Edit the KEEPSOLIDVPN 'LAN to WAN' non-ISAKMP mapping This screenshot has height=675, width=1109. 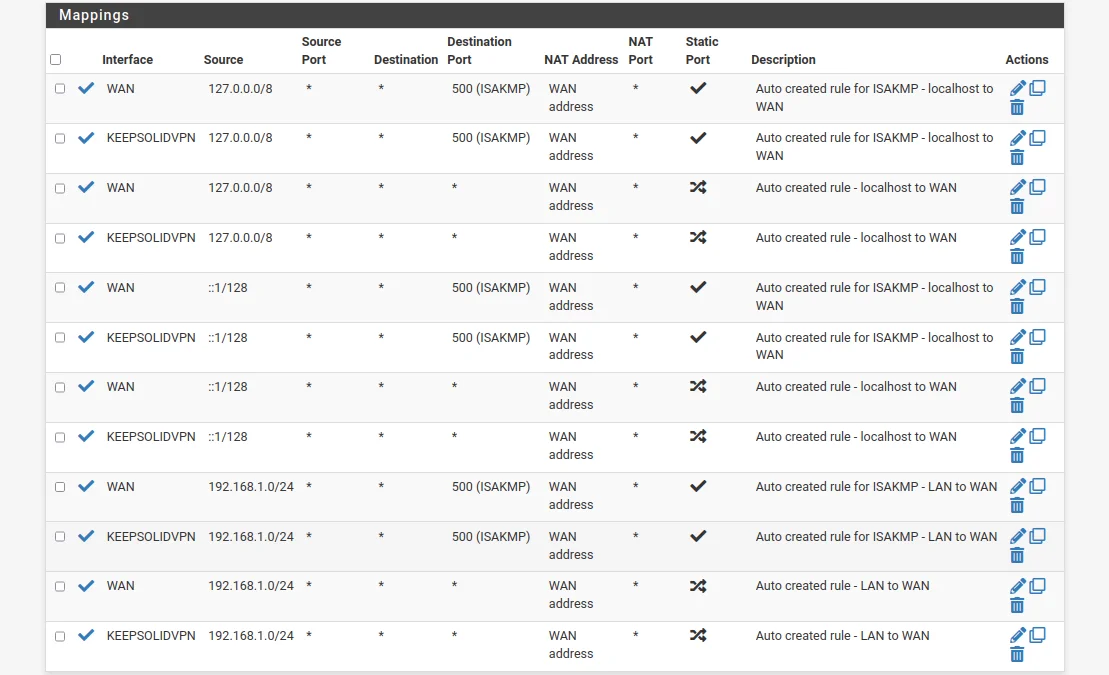1018,635
